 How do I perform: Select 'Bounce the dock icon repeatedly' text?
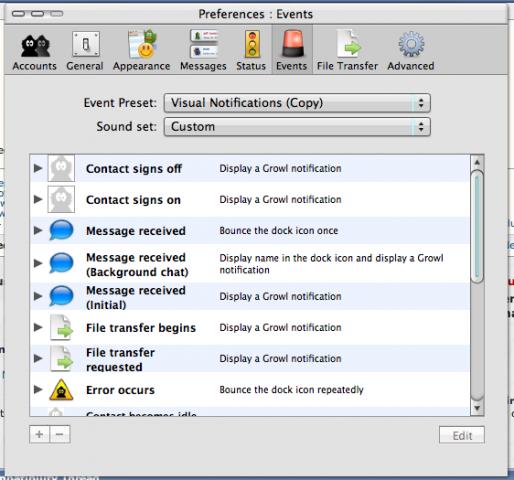[x=291, y=390]
